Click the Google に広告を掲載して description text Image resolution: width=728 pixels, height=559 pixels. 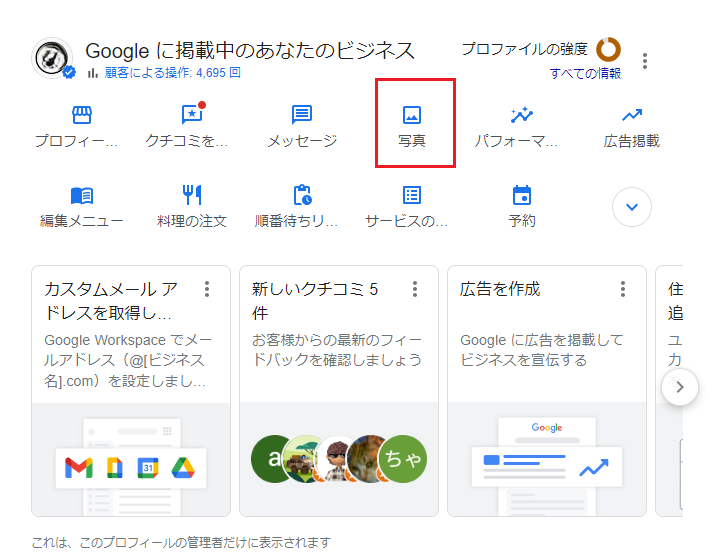click(541, 350)
